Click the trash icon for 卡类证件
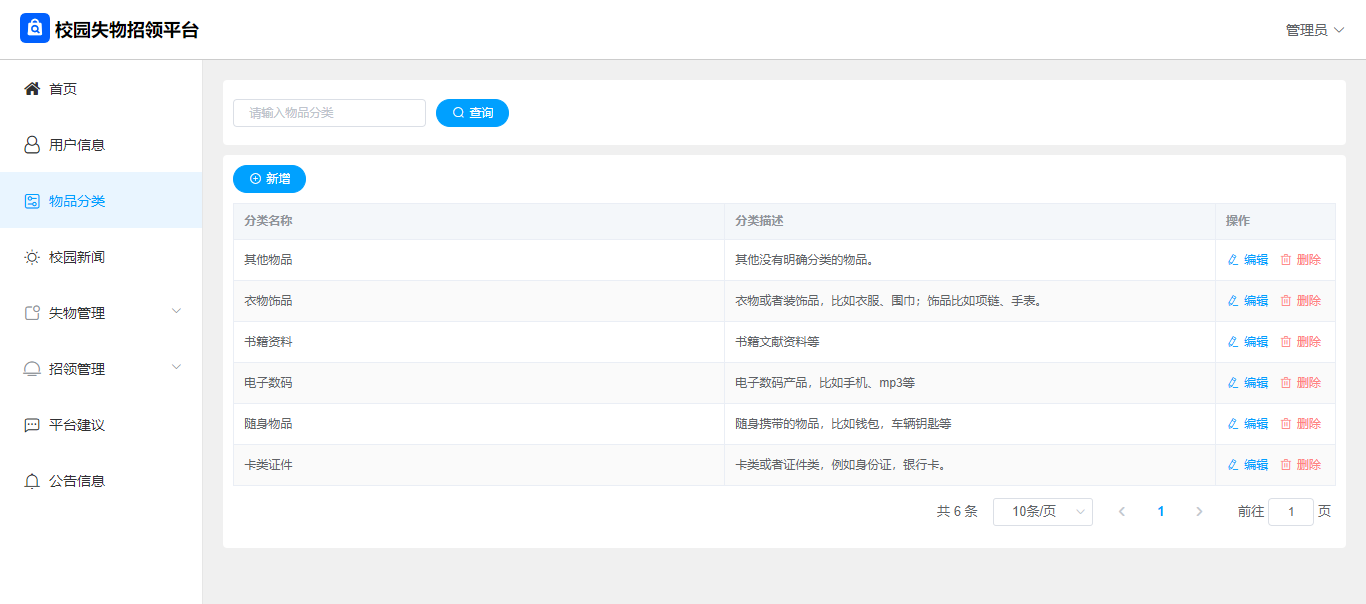 (1286, 465)
